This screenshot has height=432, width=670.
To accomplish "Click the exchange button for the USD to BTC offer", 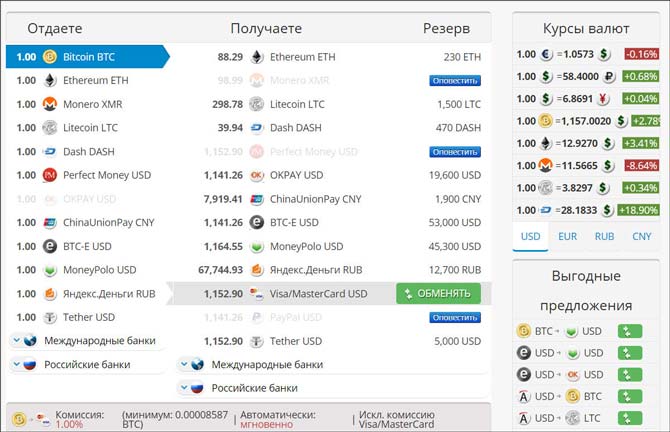I will coord(630,397).
